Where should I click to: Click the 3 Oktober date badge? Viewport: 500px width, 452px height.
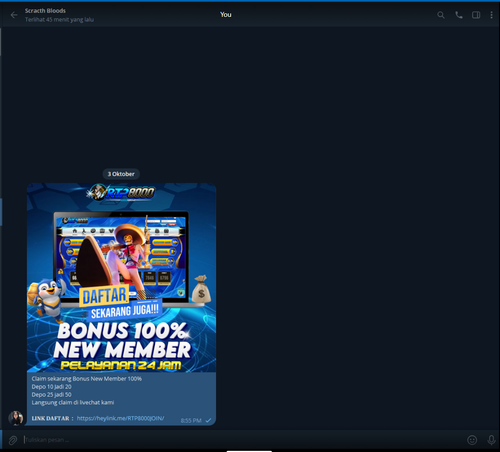(121, 174)
